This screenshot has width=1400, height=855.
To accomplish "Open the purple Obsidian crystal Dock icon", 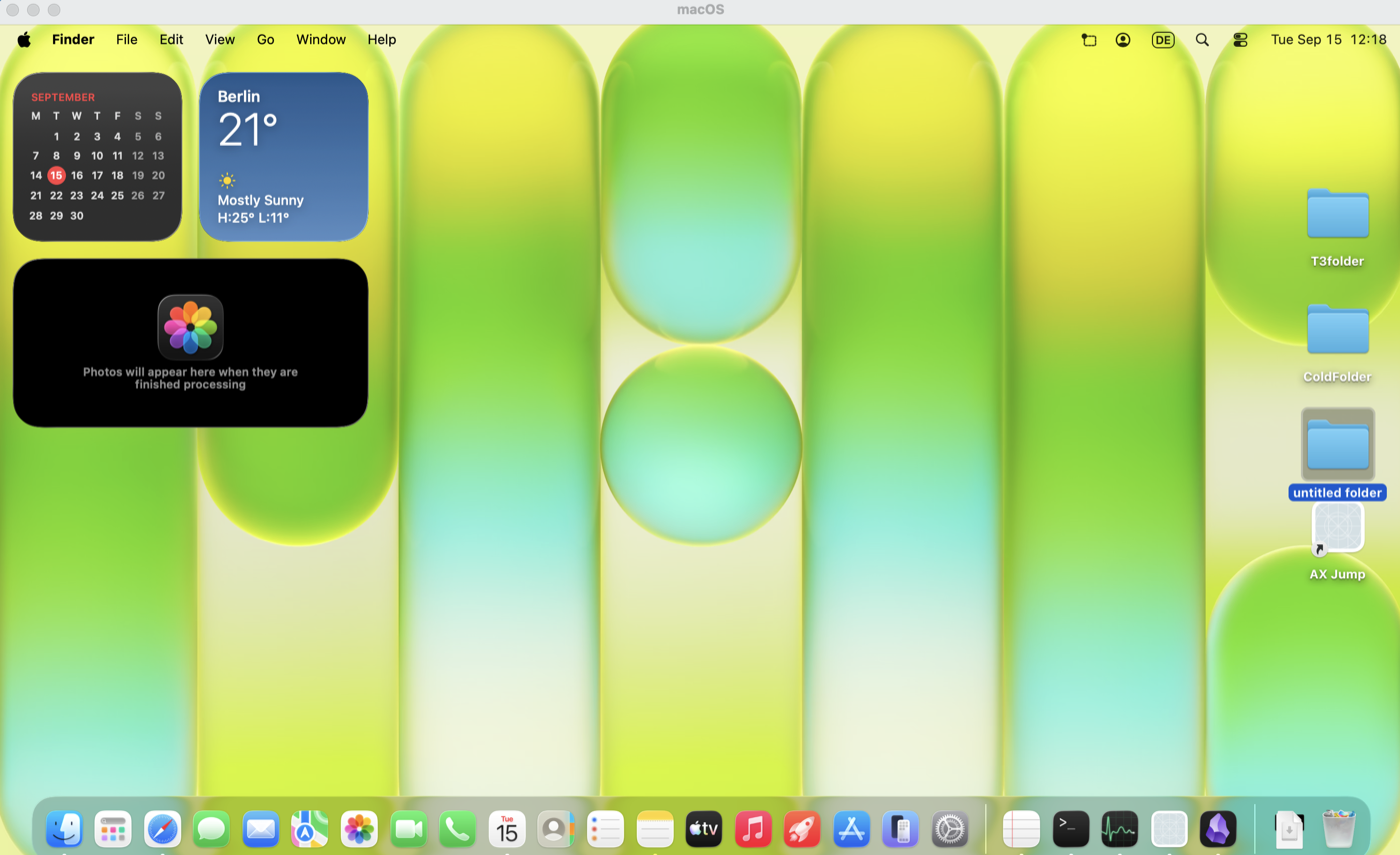I will 1218,829.
